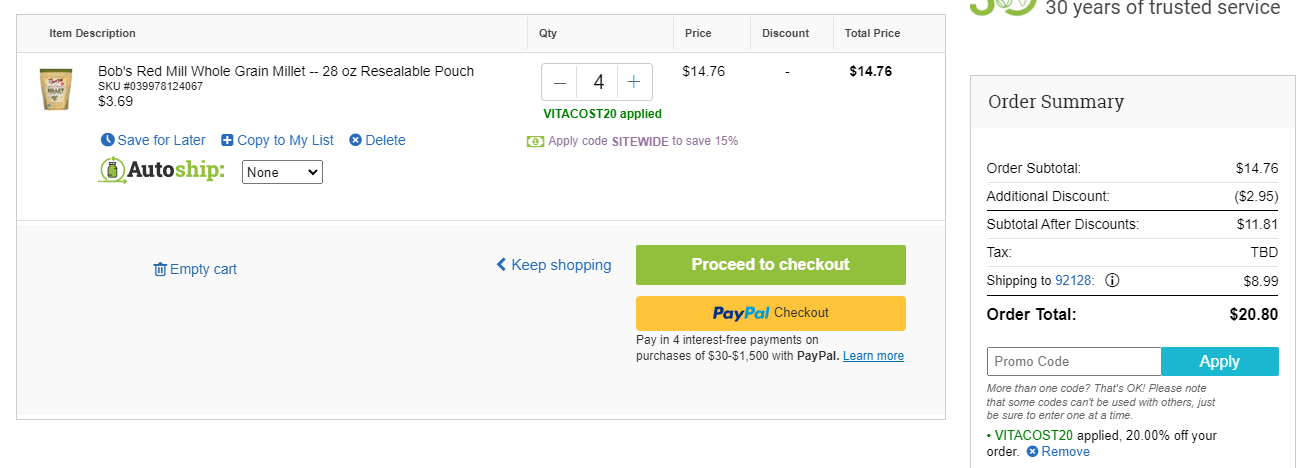This screenshot has height=468, width=1296.
Task: Check out with the PayPal button
Action: [x=771, y=313]
